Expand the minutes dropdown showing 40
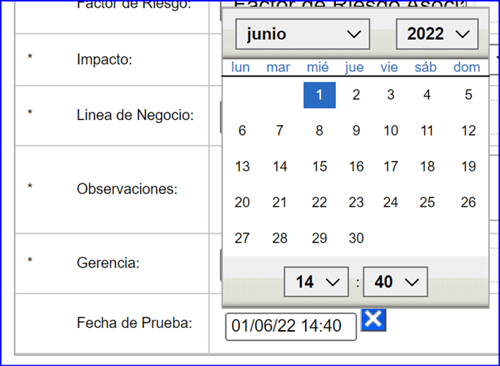The height and width of the screenshot is (366, 500). click(x=395, y=282)
